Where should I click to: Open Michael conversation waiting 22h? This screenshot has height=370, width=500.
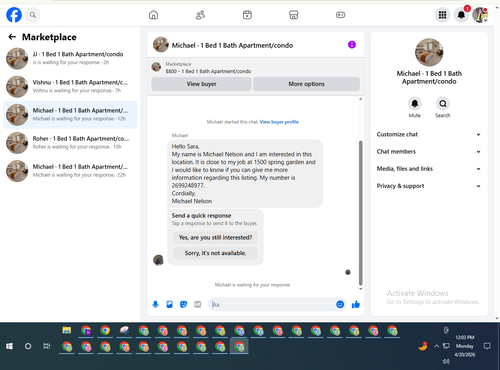pyautogui.click(x=70, y=171)
